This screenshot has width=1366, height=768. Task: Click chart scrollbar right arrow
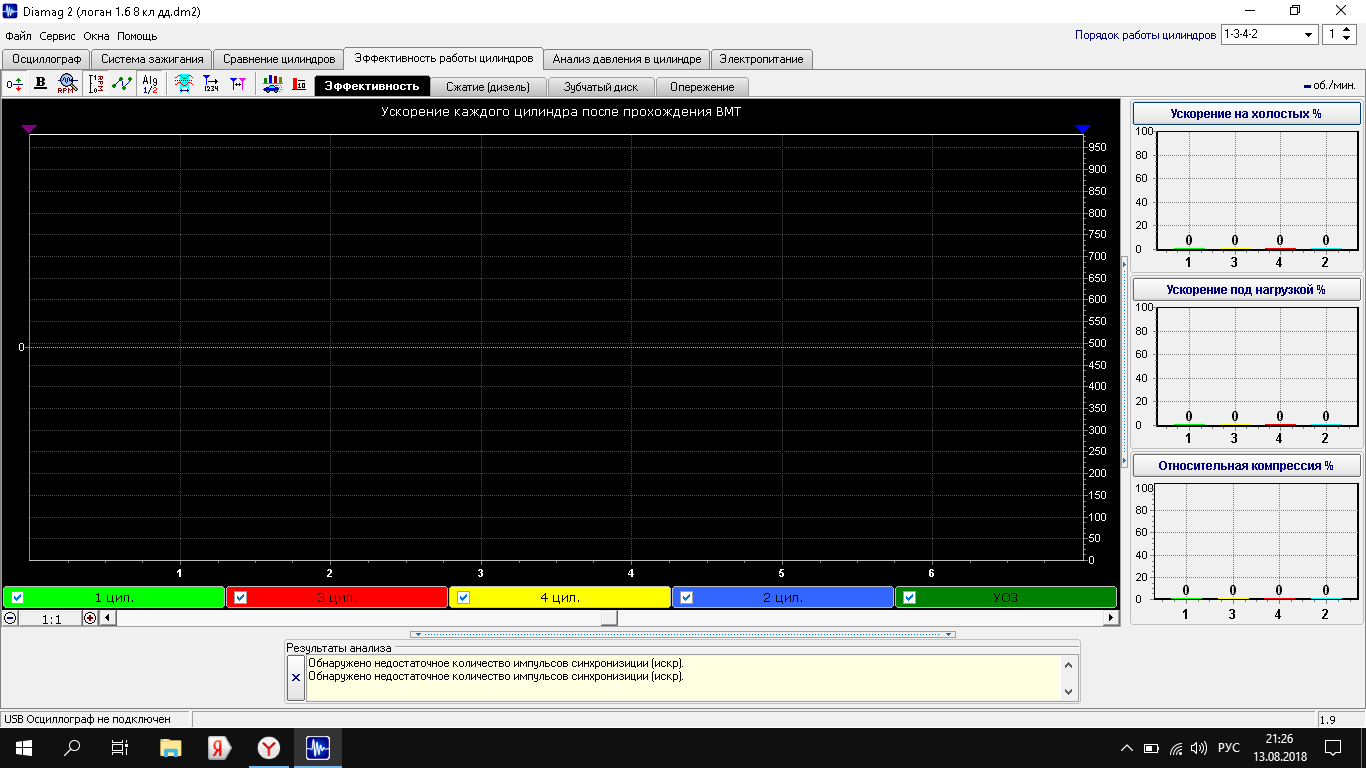(1110, 618)
